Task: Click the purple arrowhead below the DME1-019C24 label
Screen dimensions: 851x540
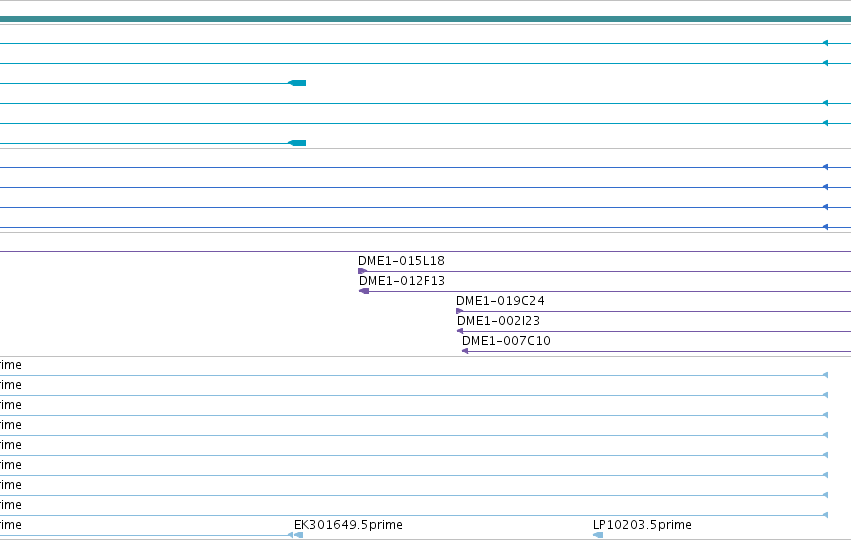Action: click(x=459, y=311)
